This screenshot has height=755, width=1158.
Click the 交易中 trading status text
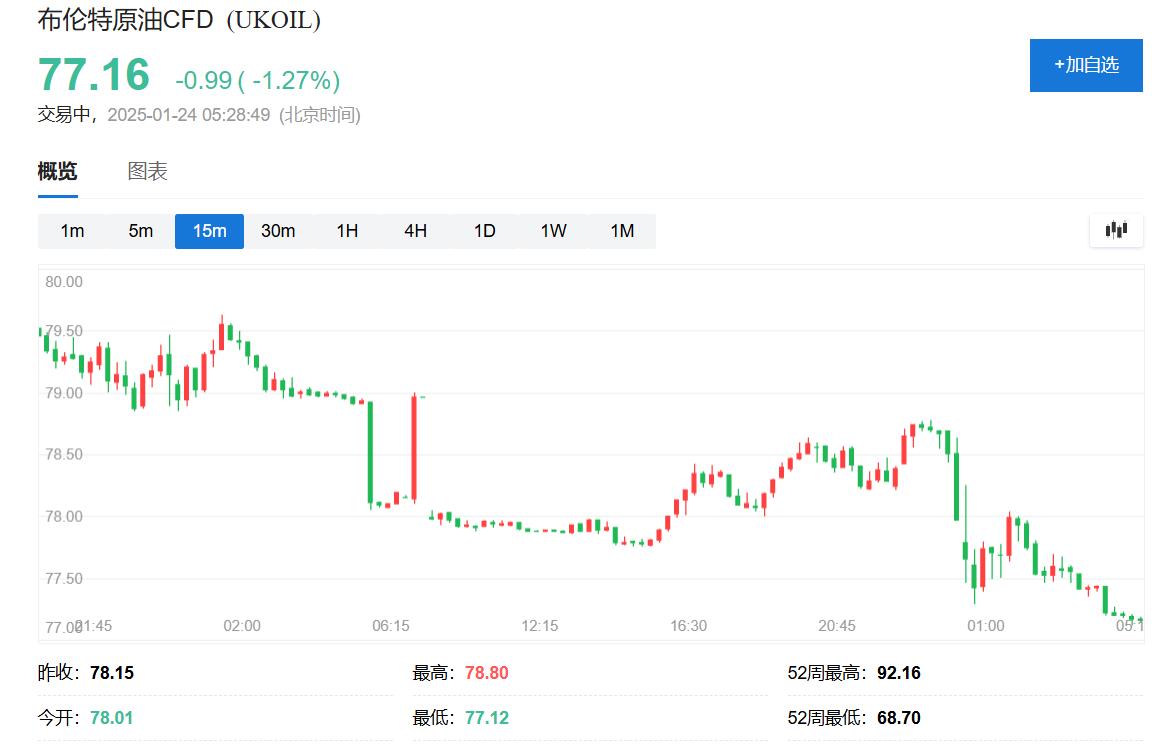point(64,115)
